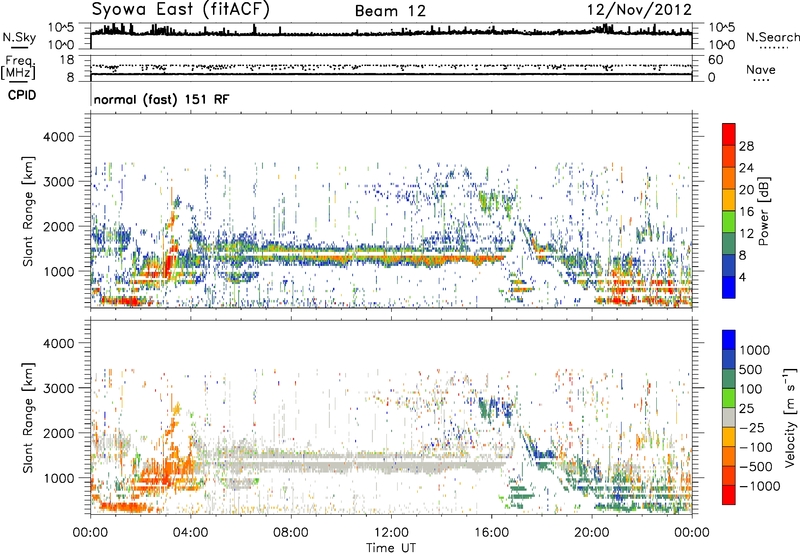Click the -500 label on Velocity colorbar
This screenshot has height=554, width=800.
(x=759, y=467)
